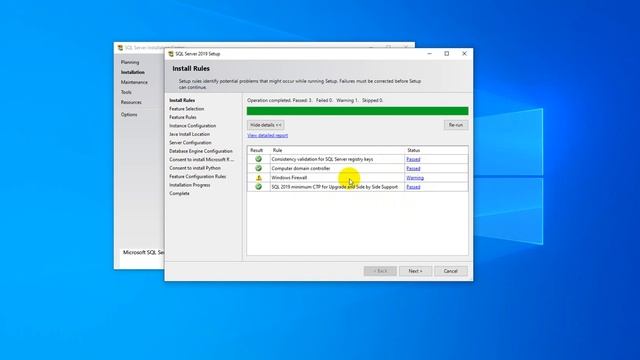Screen dimensions: 640x360
Task: Click Consistency validation for SQL Server registry keys text
Action: 322,160
